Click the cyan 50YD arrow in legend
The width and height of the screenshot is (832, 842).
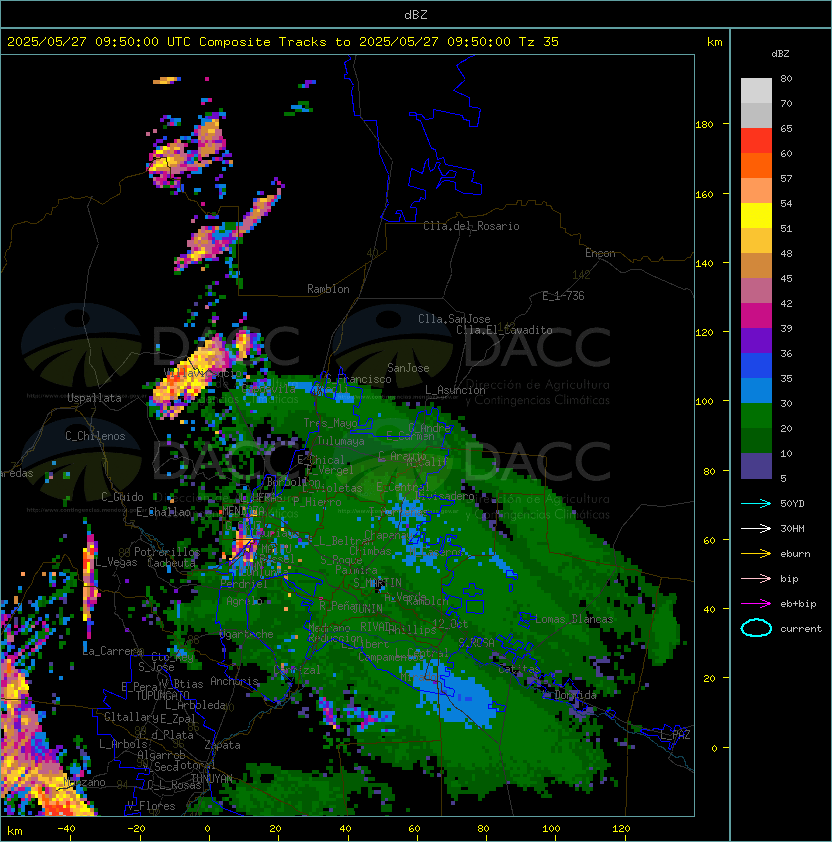point(756,504)
